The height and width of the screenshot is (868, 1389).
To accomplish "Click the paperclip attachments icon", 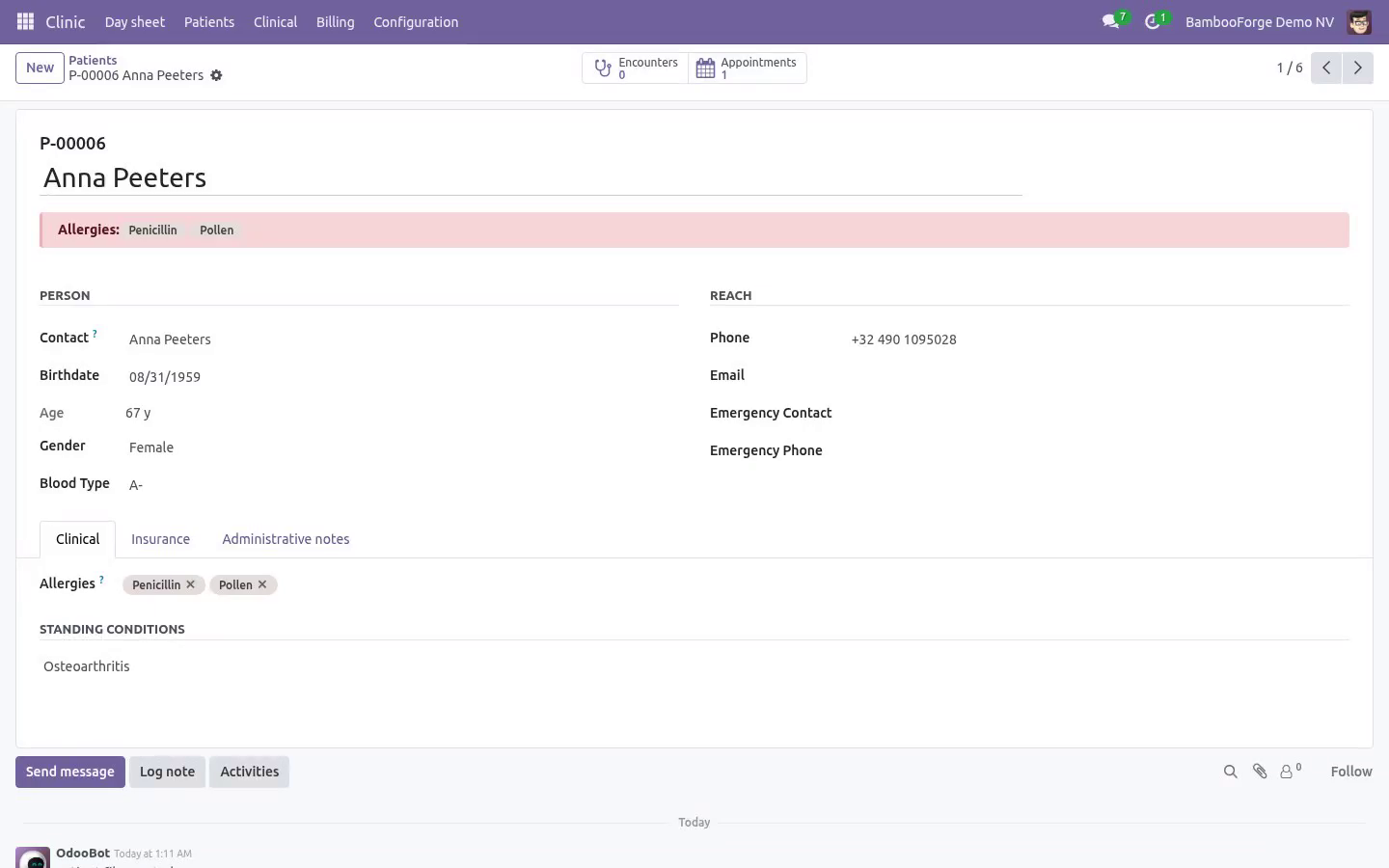I will 1260,772.
